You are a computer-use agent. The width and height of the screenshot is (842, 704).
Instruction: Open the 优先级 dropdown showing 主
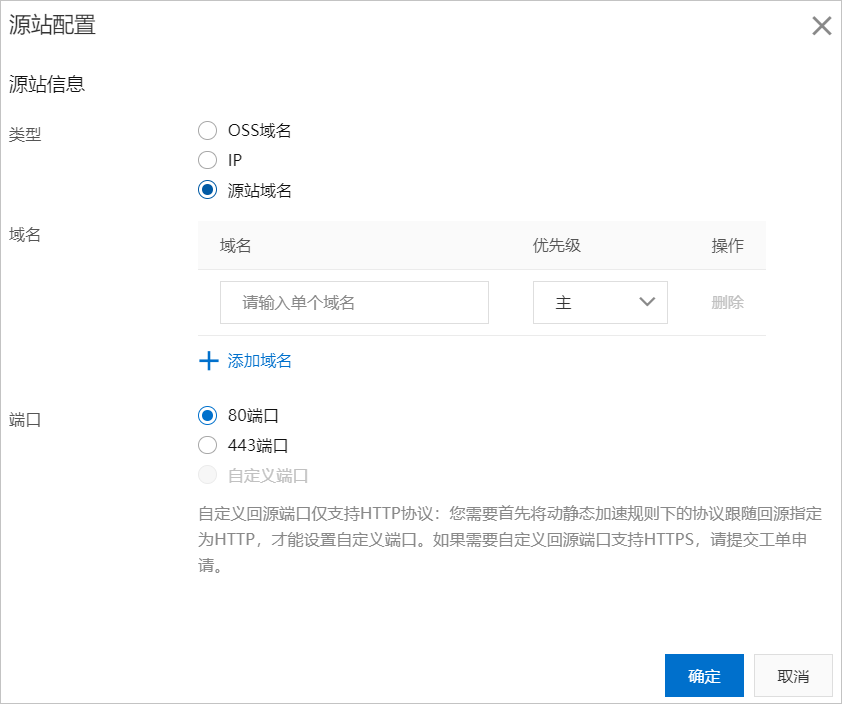[x=600, y=302]
